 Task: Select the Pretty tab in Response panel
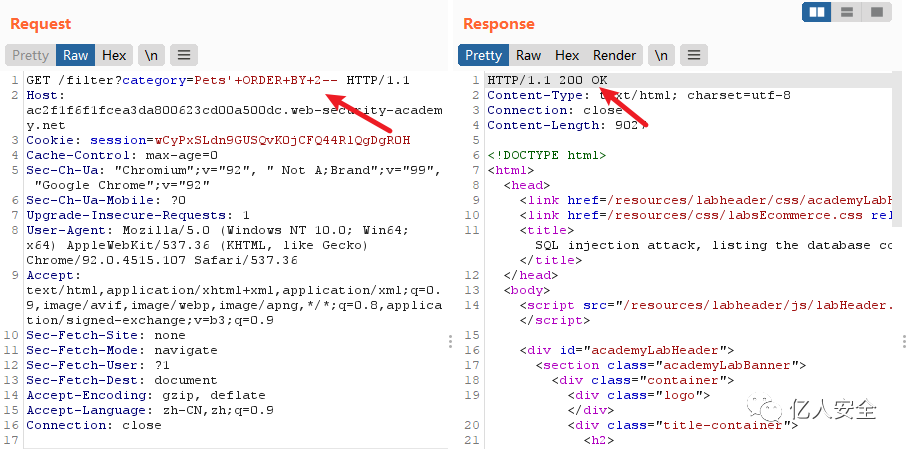(x=484, y=55)
